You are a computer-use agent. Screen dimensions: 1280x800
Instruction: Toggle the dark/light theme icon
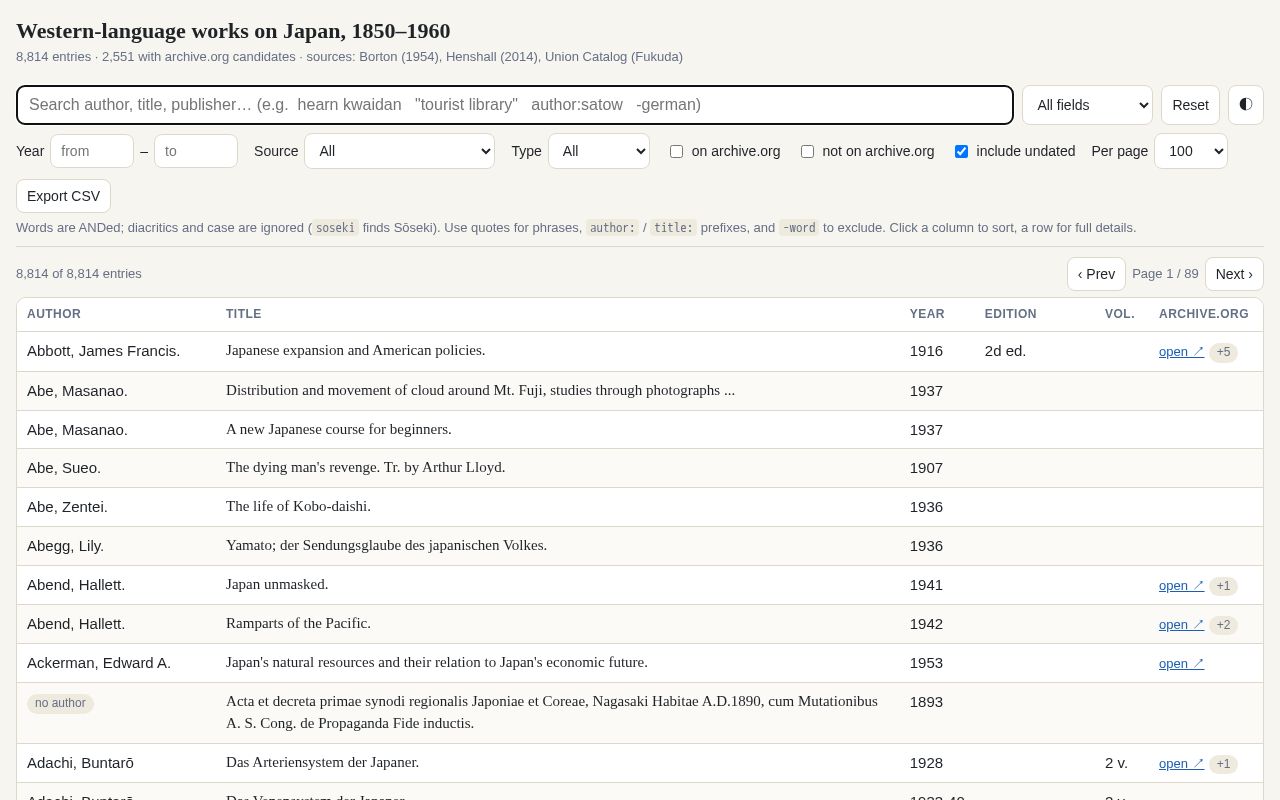pos(1245,105)
